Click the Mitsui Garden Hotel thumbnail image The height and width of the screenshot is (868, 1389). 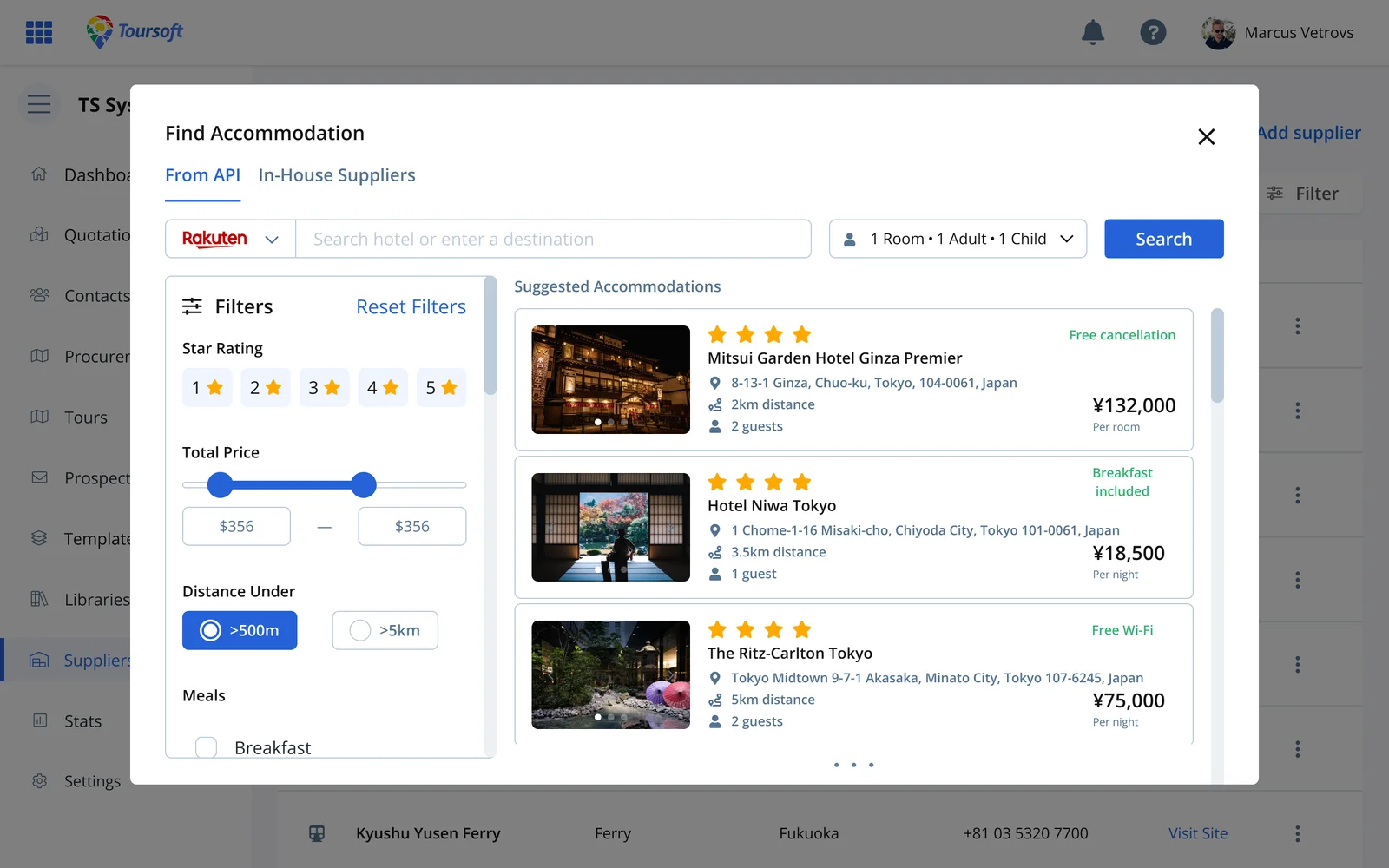click(x=610, y=379)
